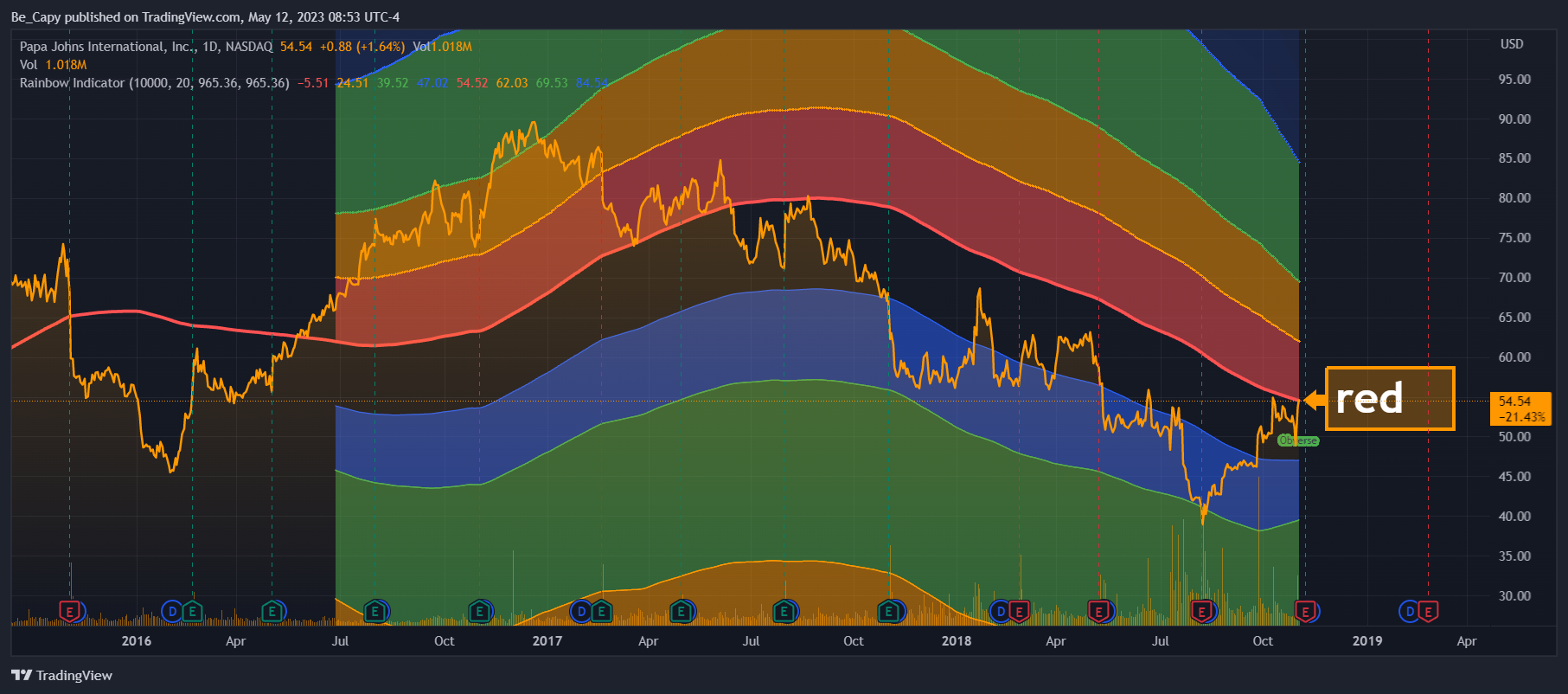This screenshot has width=1568, height=694.
Task: Click the green E marker just before Apr 2016
Action: click(x=192, y=612)
